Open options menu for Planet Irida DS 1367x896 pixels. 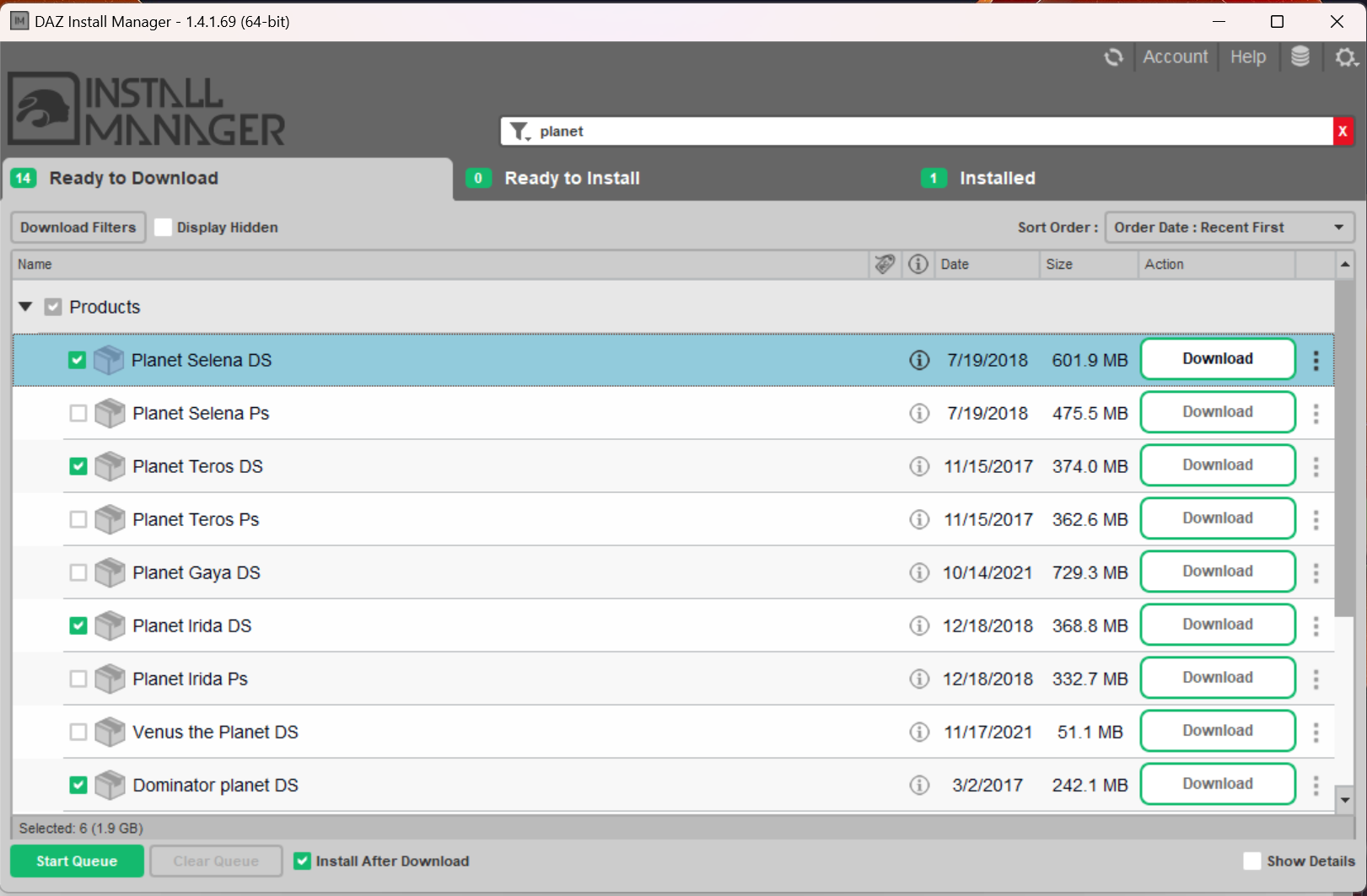1316,626
